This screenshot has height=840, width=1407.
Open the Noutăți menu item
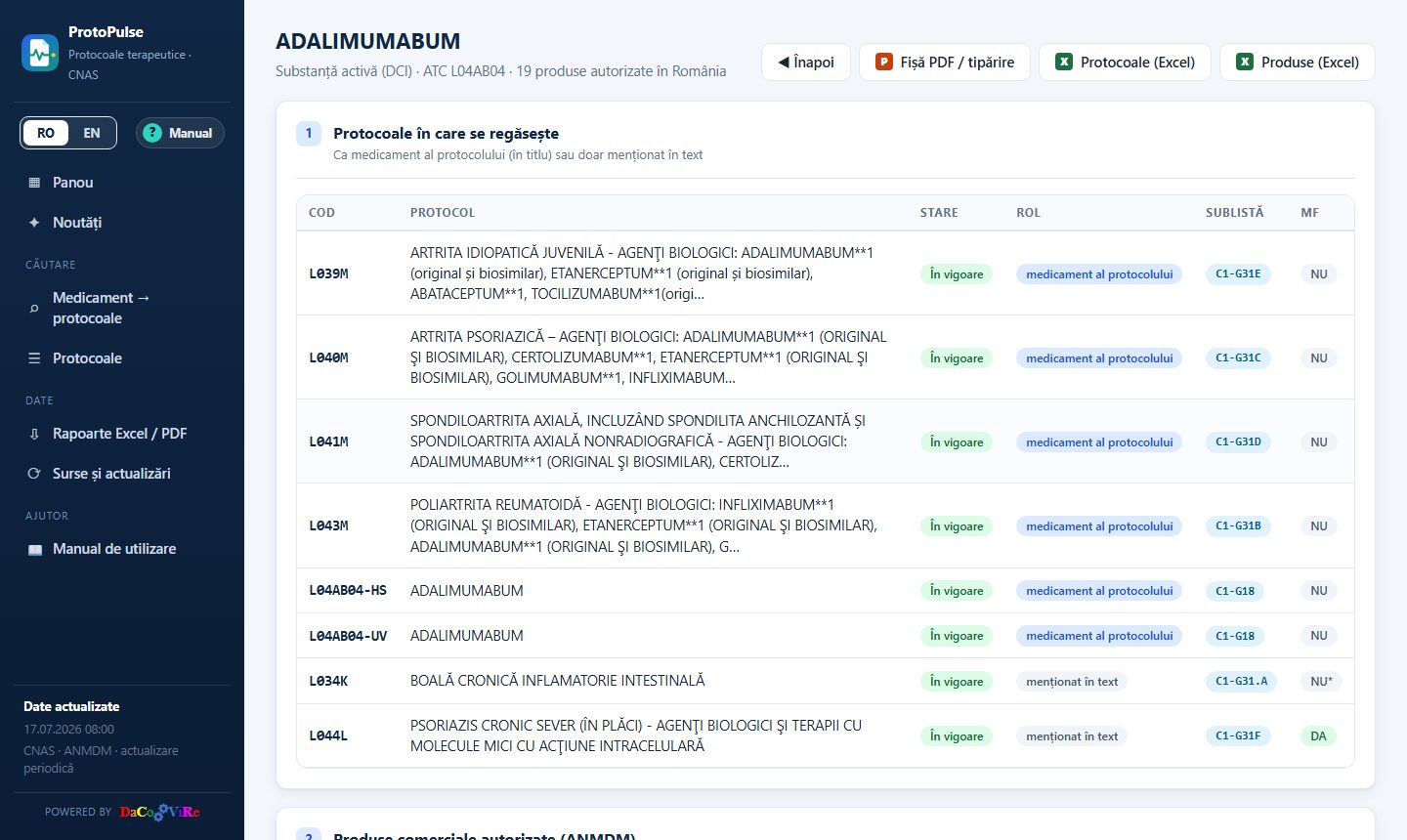tap(122, 223)
